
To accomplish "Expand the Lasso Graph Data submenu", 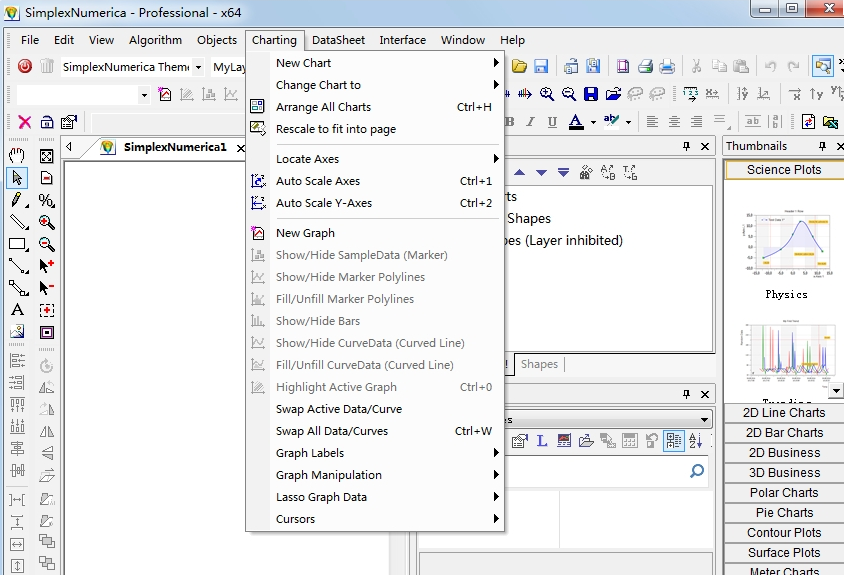I will coord(375,497).
